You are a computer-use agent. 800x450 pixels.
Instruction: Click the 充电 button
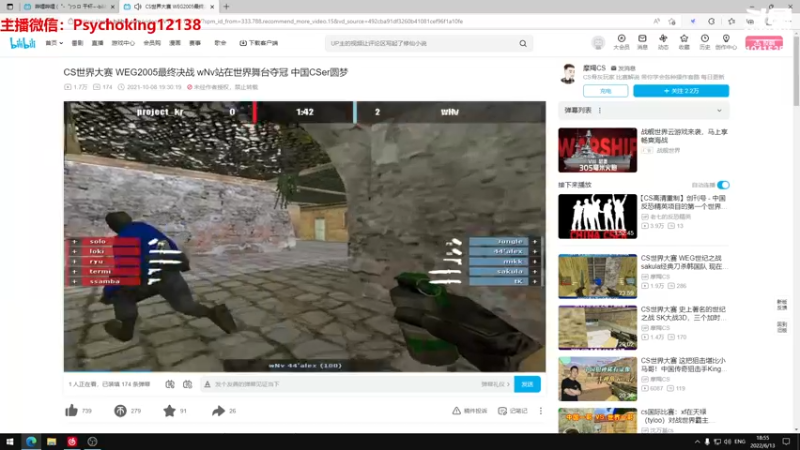[606, 91]
